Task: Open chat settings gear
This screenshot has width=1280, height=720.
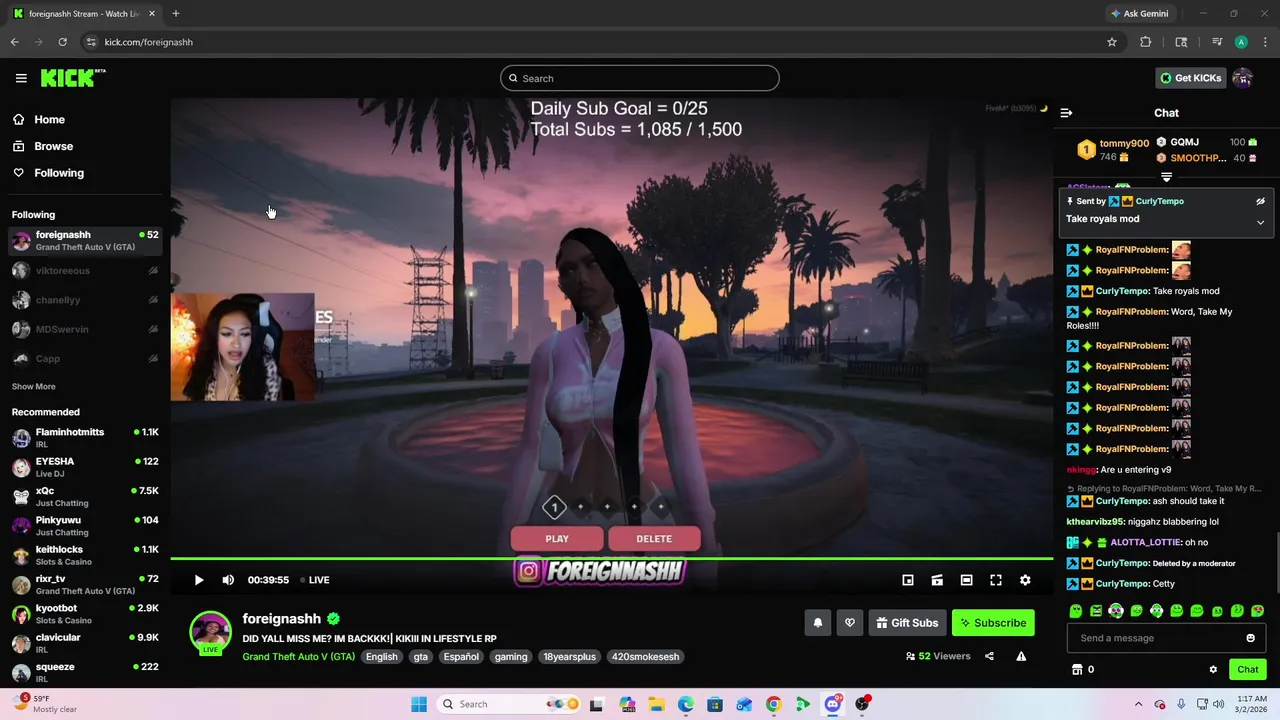Action: tap(1213, 670)
